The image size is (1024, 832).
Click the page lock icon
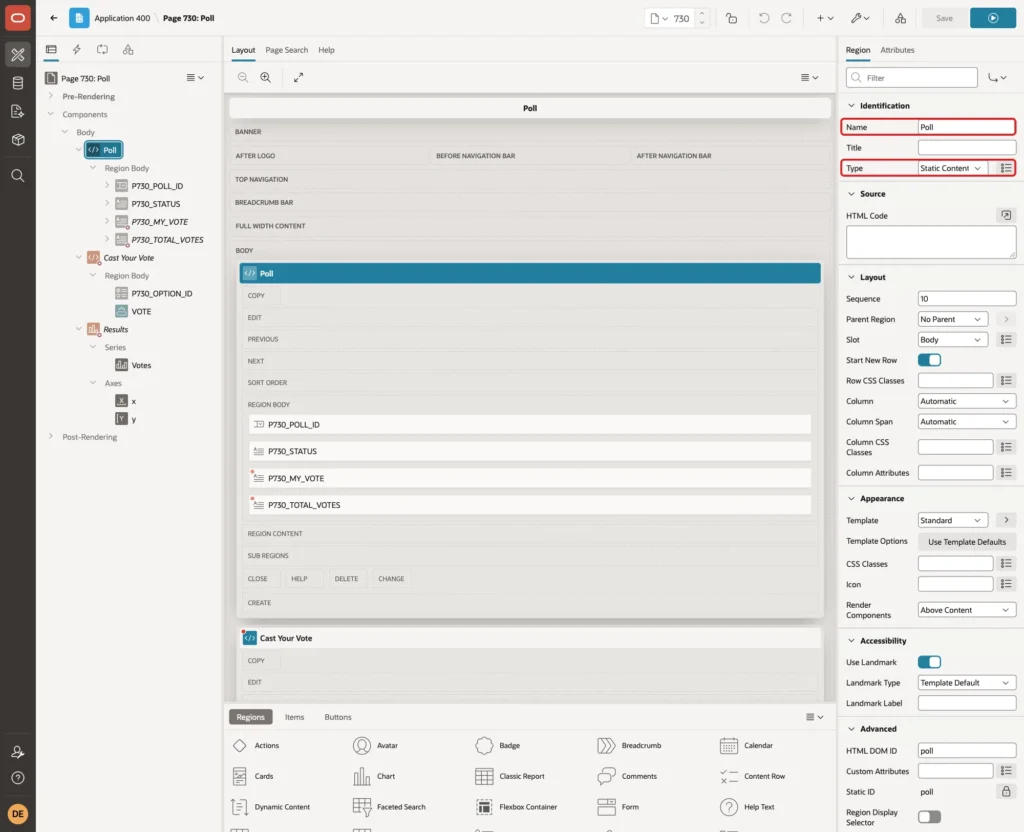pos(731,18)
